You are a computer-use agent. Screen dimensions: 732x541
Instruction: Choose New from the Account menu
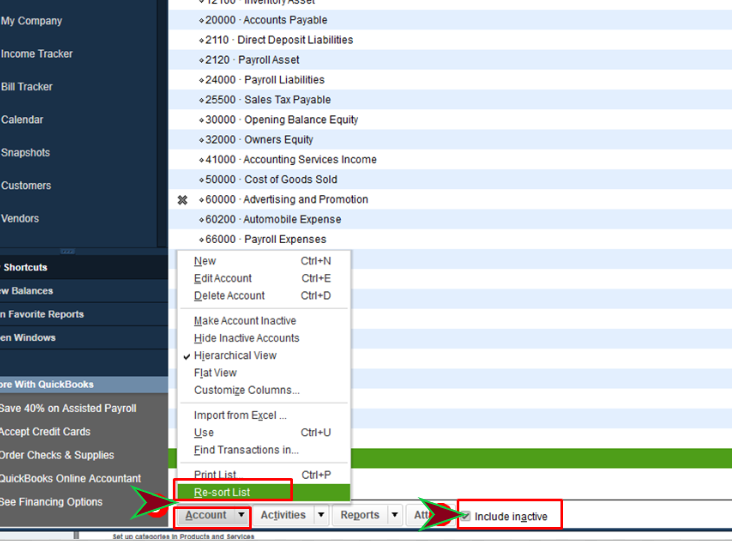click(264, 261)
